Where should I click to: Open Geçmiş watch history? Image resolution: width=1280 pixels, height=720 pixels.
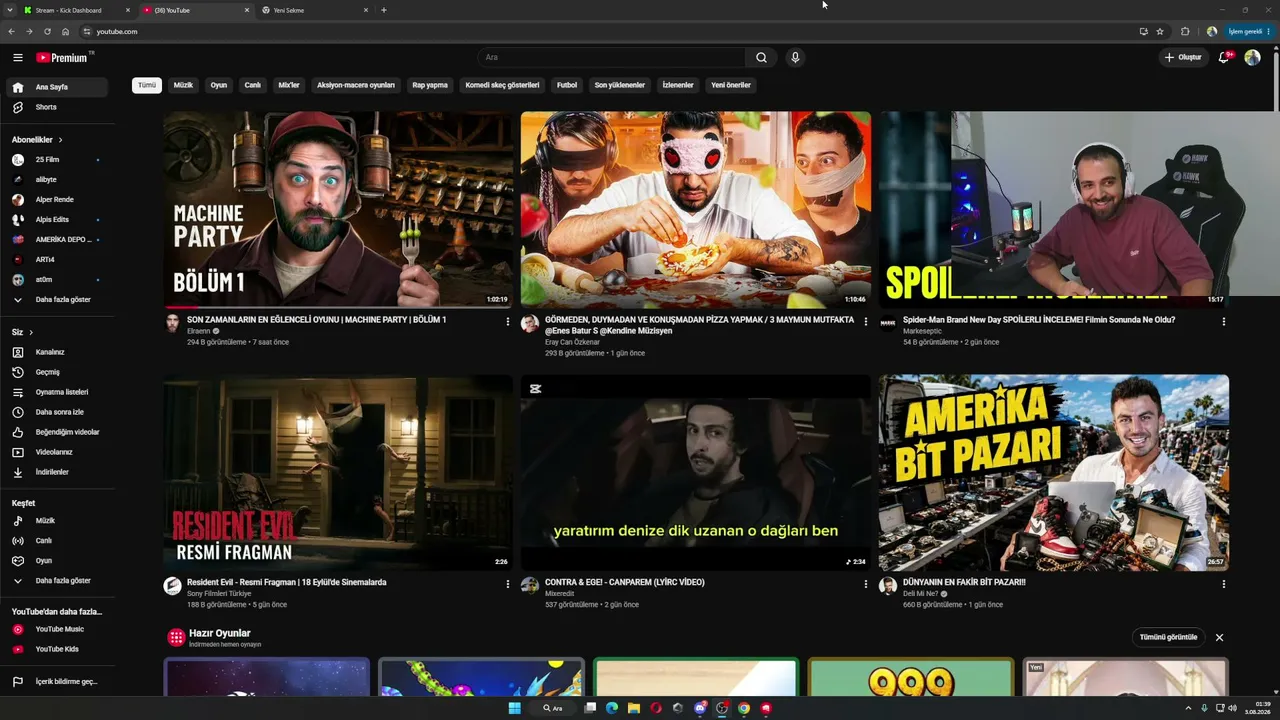click(x=56, y=372)
